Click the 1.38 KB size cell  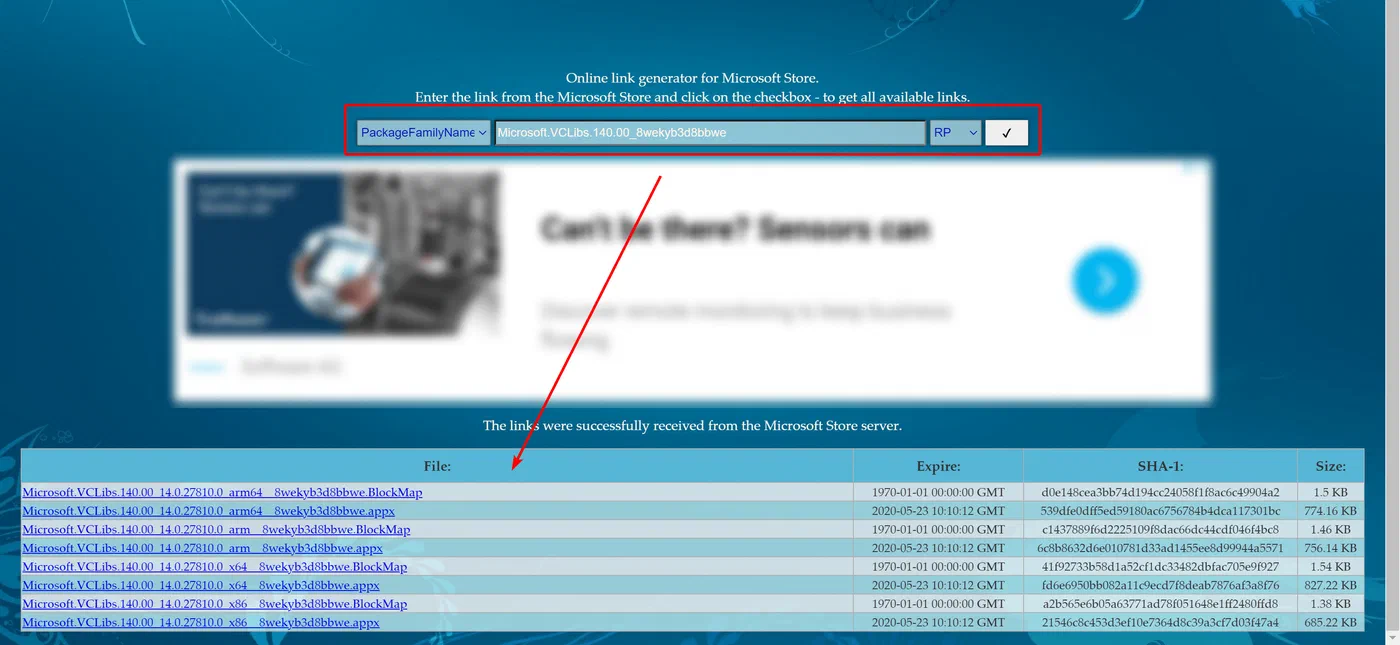pos(1330,604)
